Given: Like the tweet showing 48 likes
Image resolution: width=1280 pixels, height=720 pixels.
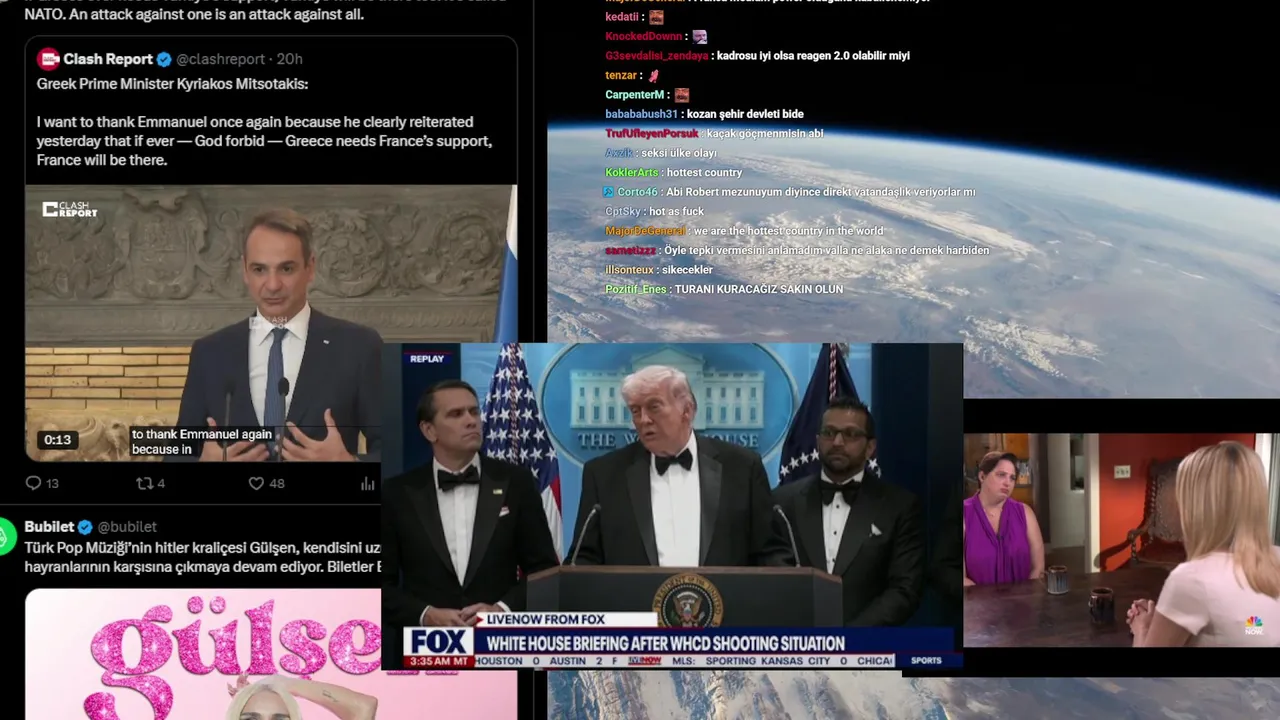Looking at the screenshot, I should click(x=256, y=483).
